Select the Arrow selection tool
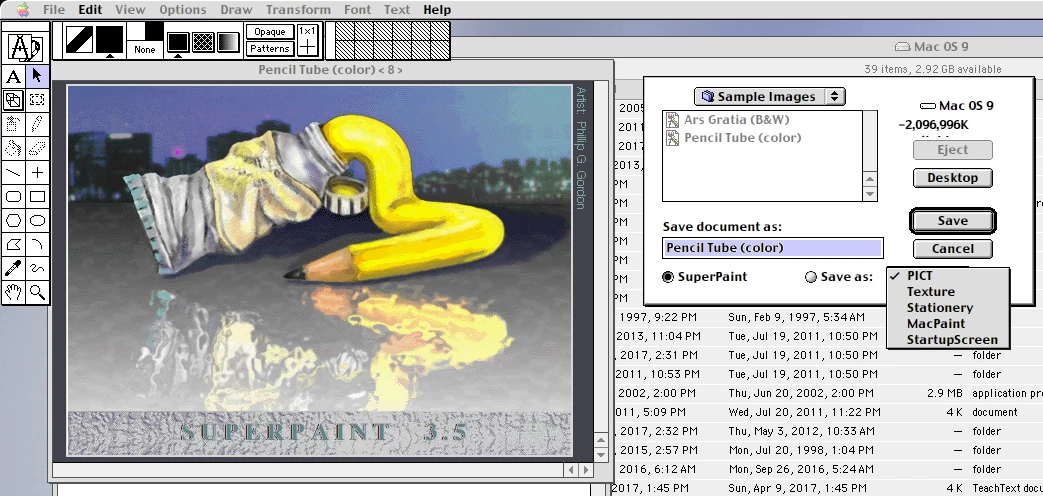The height and width of the screenshot is (496, 1043). tap(37, 76)
